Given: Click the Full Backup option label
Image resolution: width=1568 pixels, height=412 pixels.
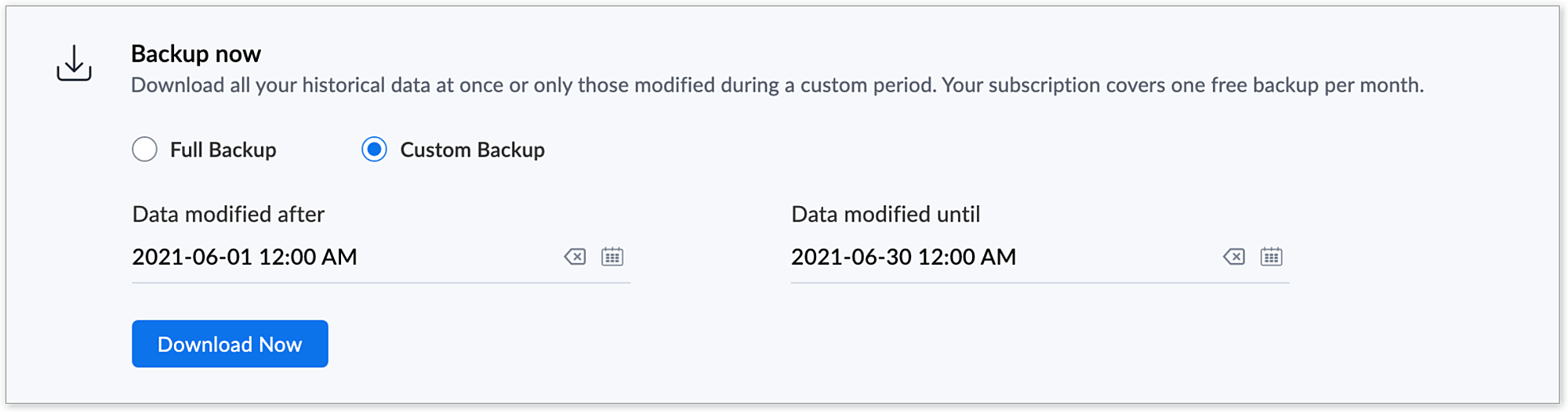Looking at the screenshot, I should [x=223, y=150].
